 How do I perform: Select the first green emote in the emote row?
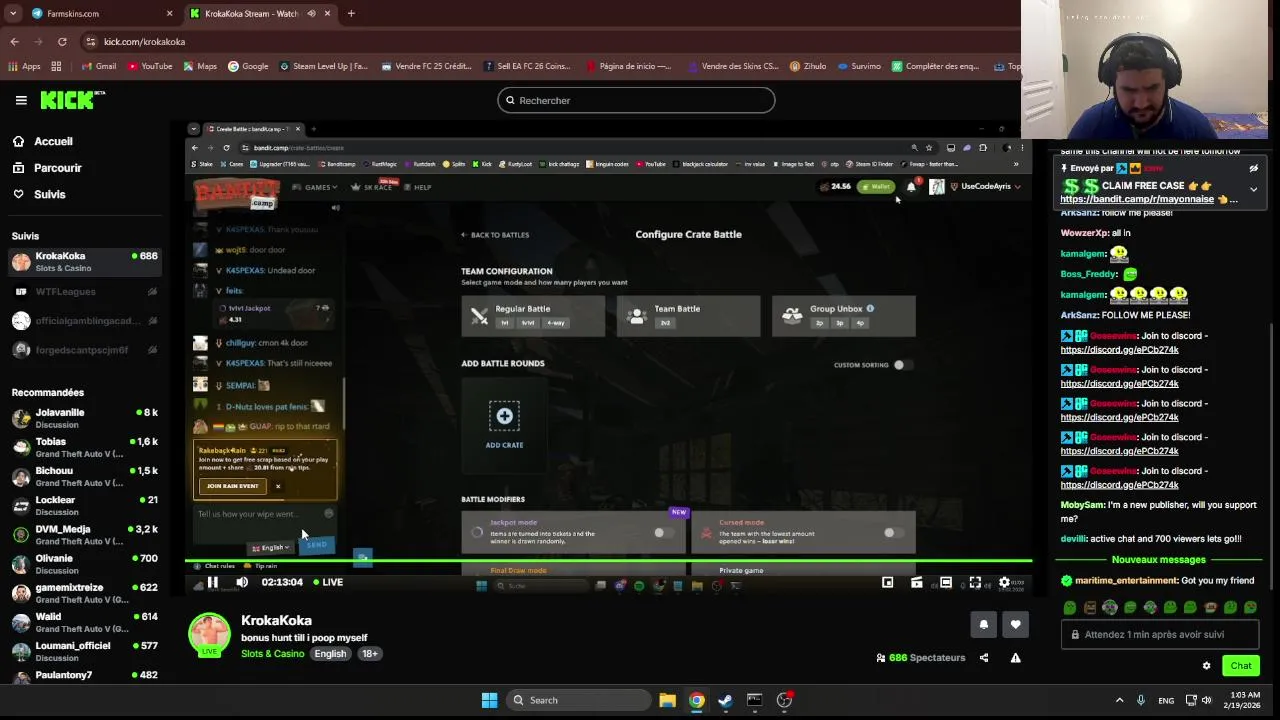[x=1070, y=607]
